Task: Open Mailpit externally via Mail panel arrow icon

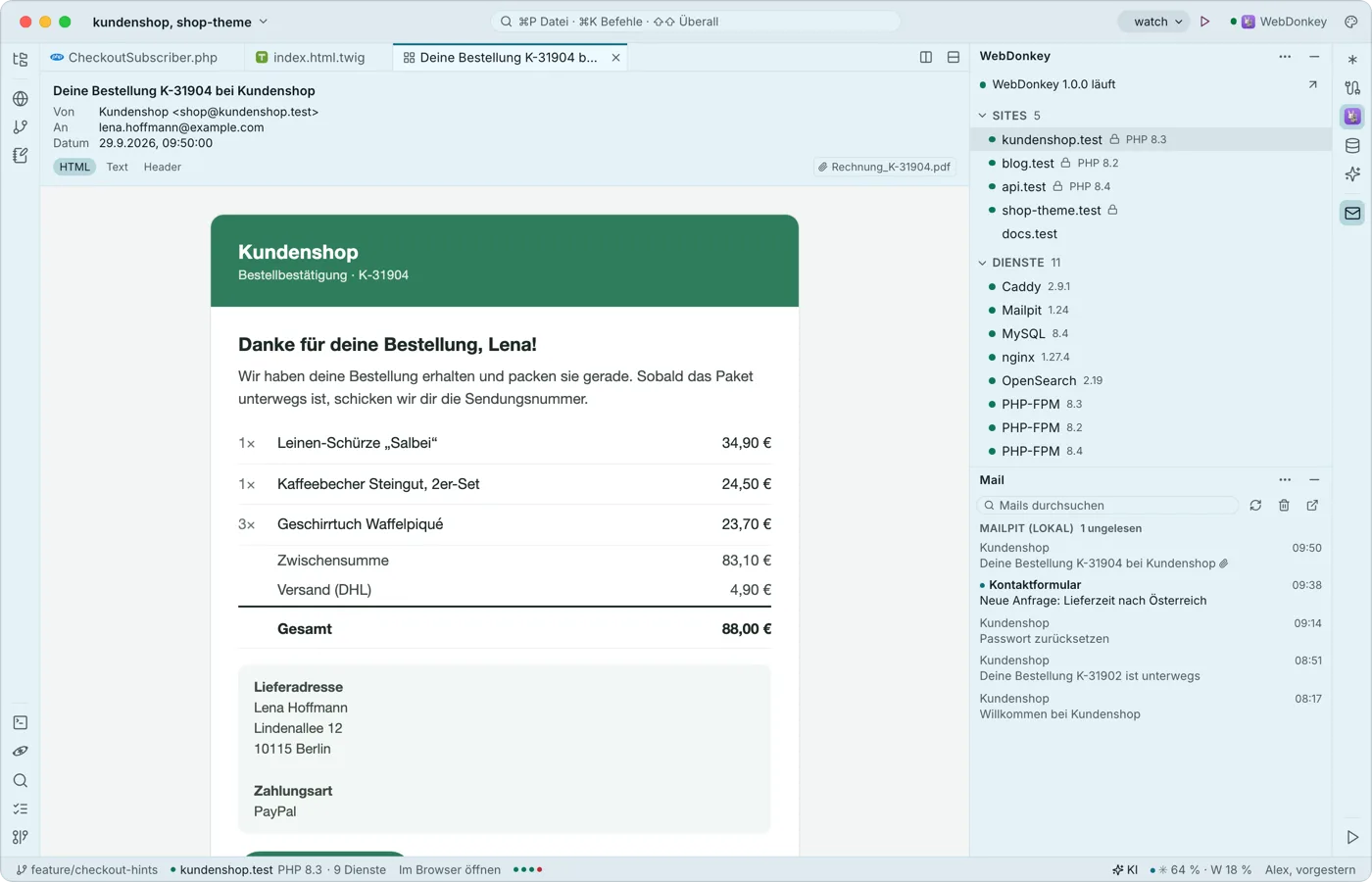Action: (1312, 506)
